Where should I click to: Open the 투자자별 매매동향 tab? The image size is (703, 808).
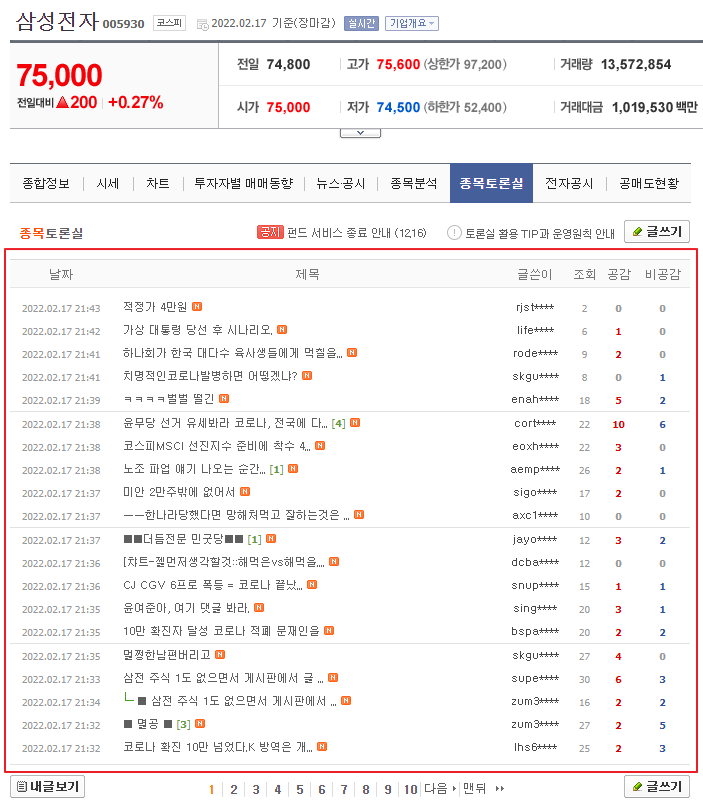tap(243, 183)
